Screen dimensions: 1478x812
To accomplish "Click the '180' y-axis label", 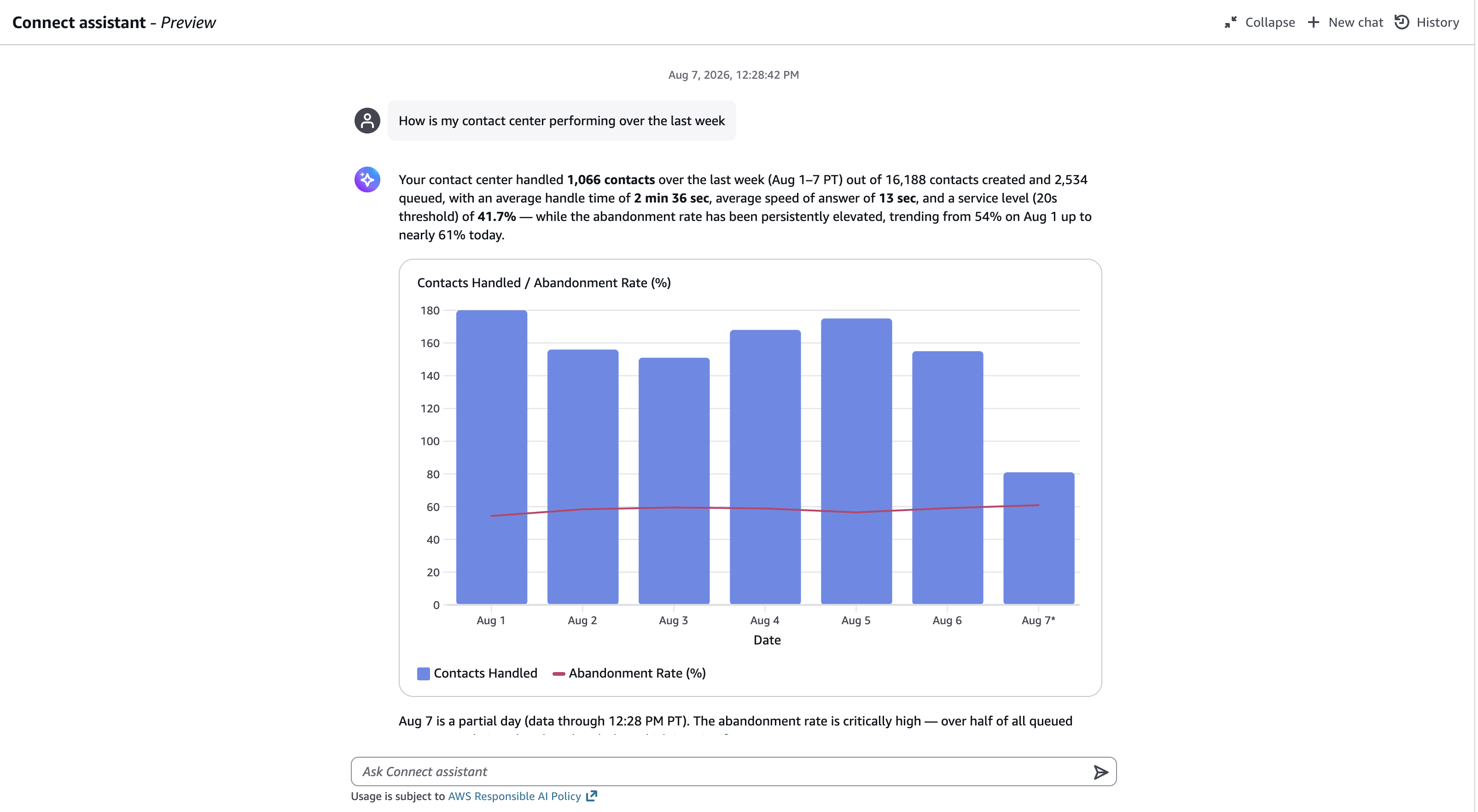I will 430,310.
